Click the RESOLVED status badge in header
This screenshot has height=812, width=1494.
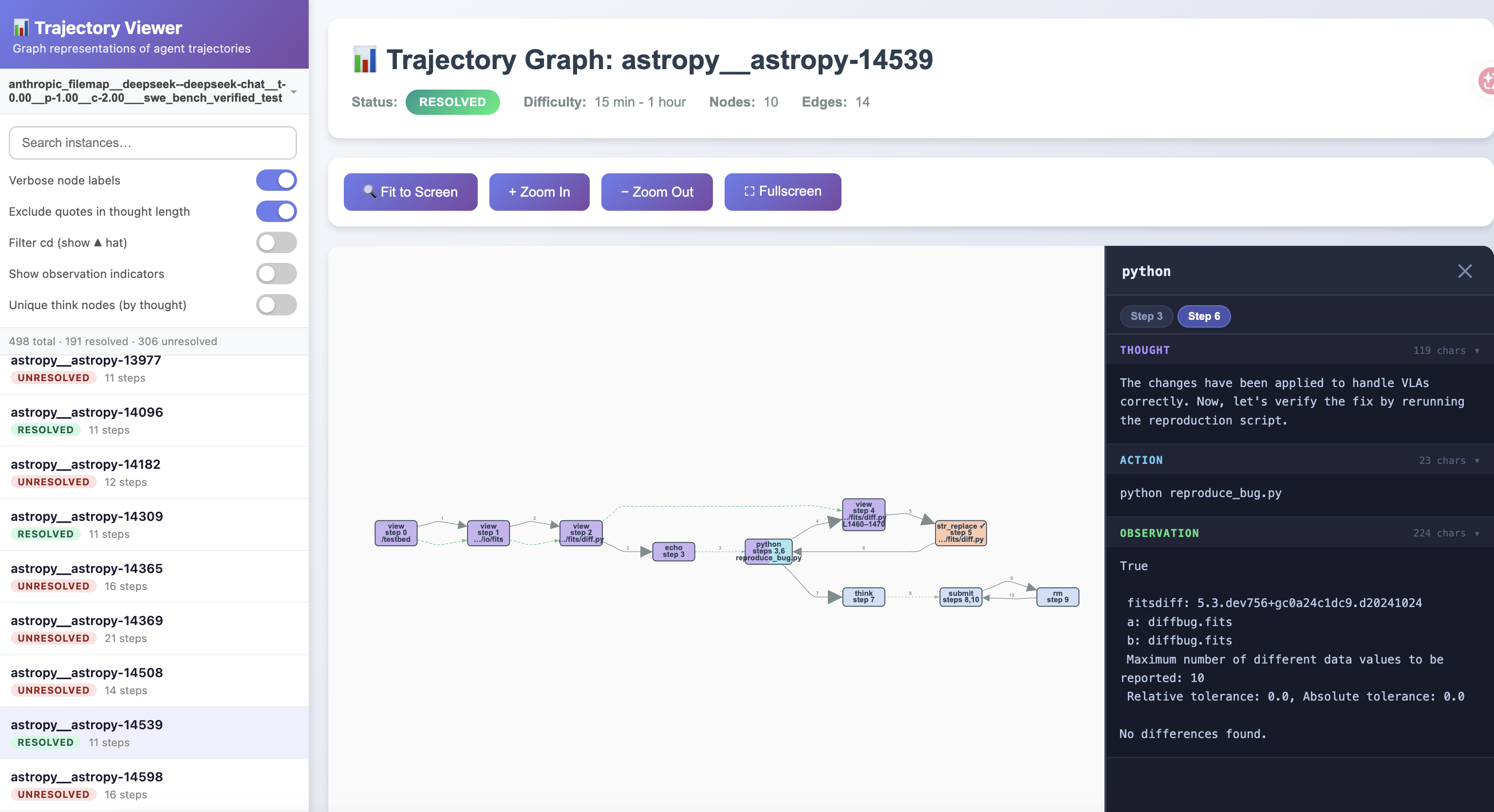coord(452,102)
